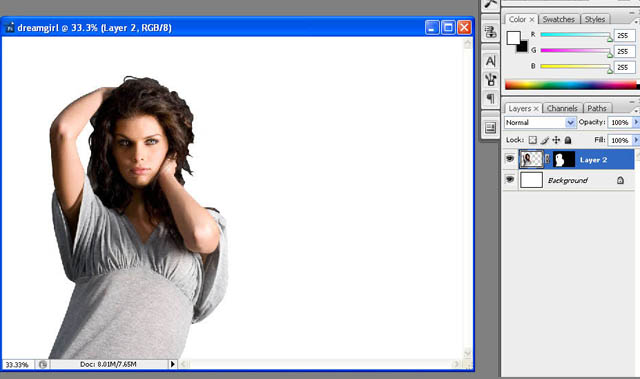Click lock position move icon

tap(556, 140)
